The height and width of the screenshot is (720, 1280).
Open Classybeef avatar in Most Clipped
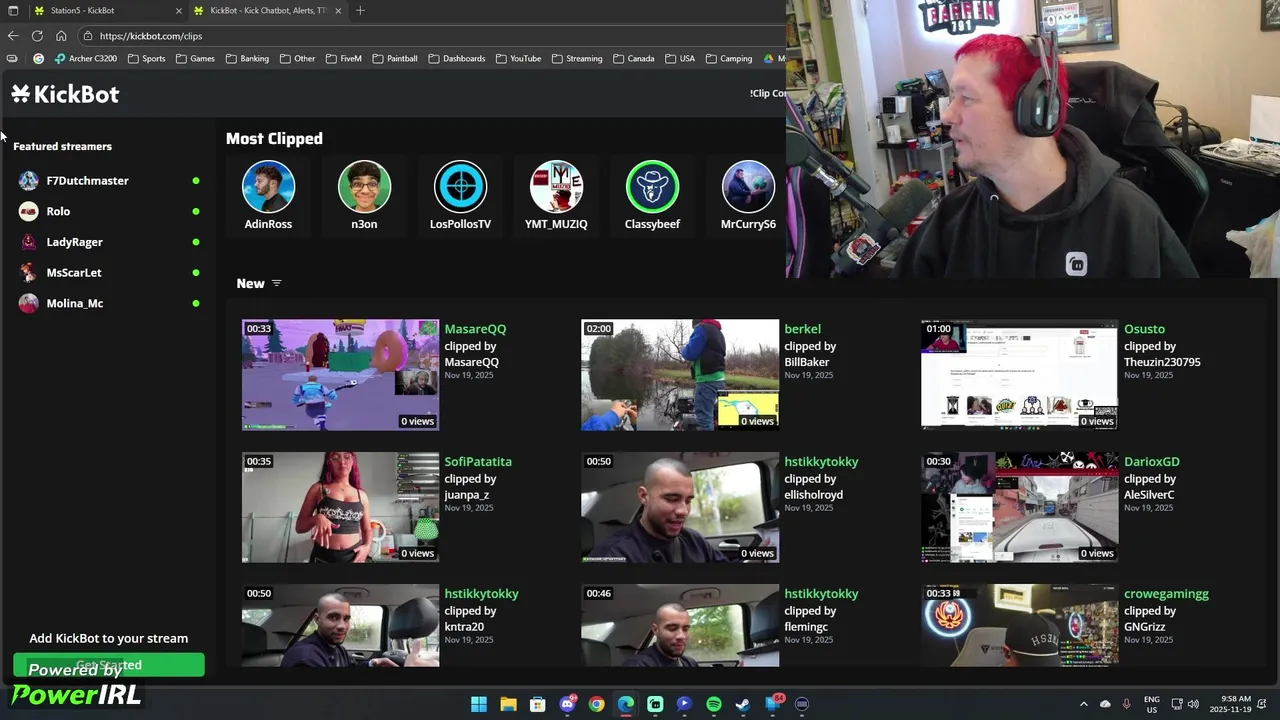(x=652, y=187)
